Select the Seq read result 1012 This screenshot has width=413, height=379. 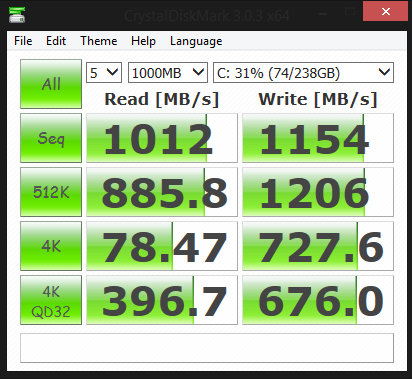[x=162, y=138]
